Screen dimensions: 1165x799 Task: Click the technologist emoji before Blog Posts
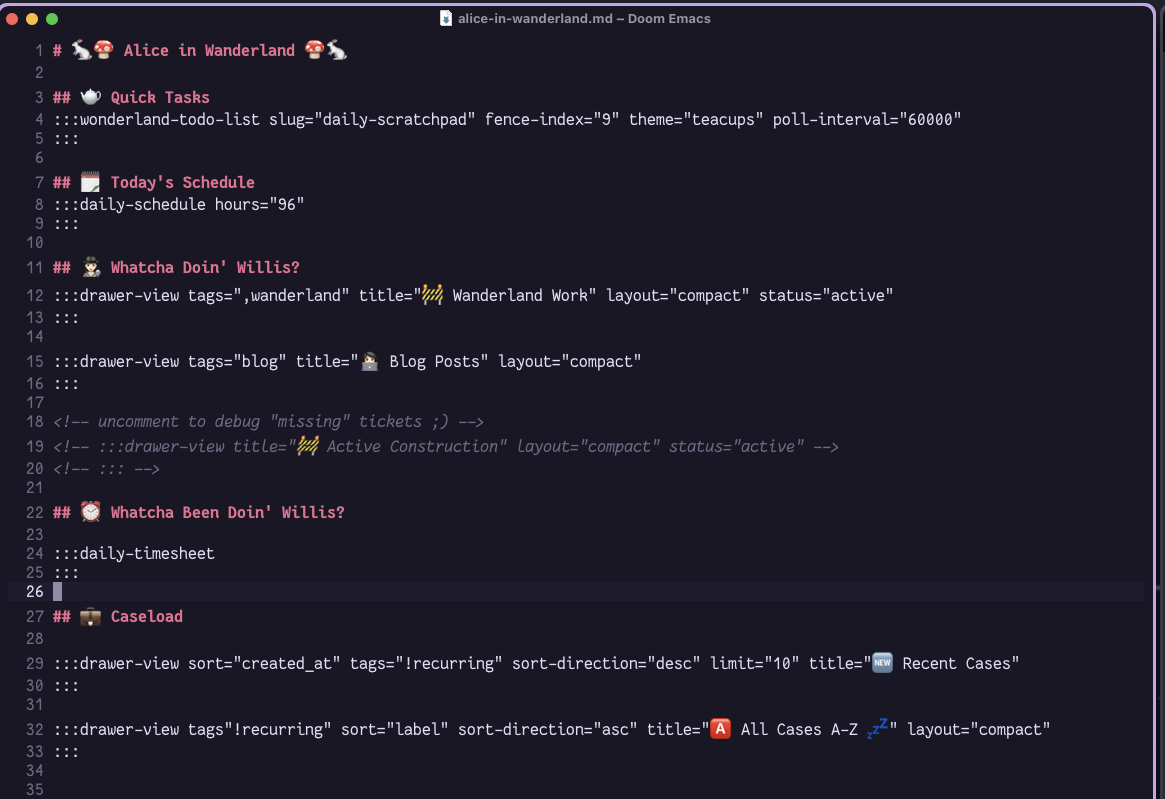(370, 361)
